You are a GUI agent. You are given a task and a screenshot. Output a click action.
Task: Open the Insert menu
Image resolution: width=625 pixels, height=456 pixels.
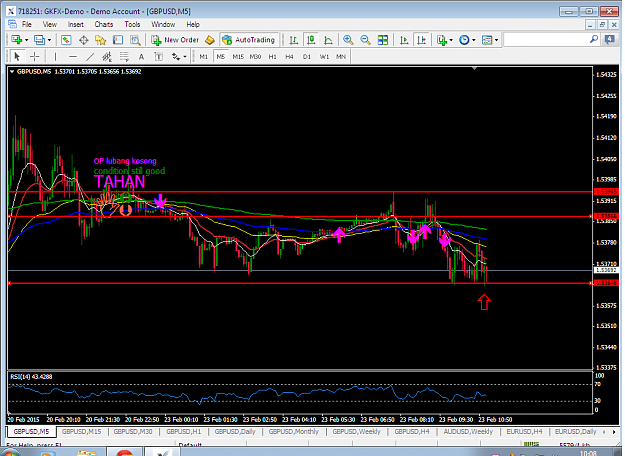[75, 24]
